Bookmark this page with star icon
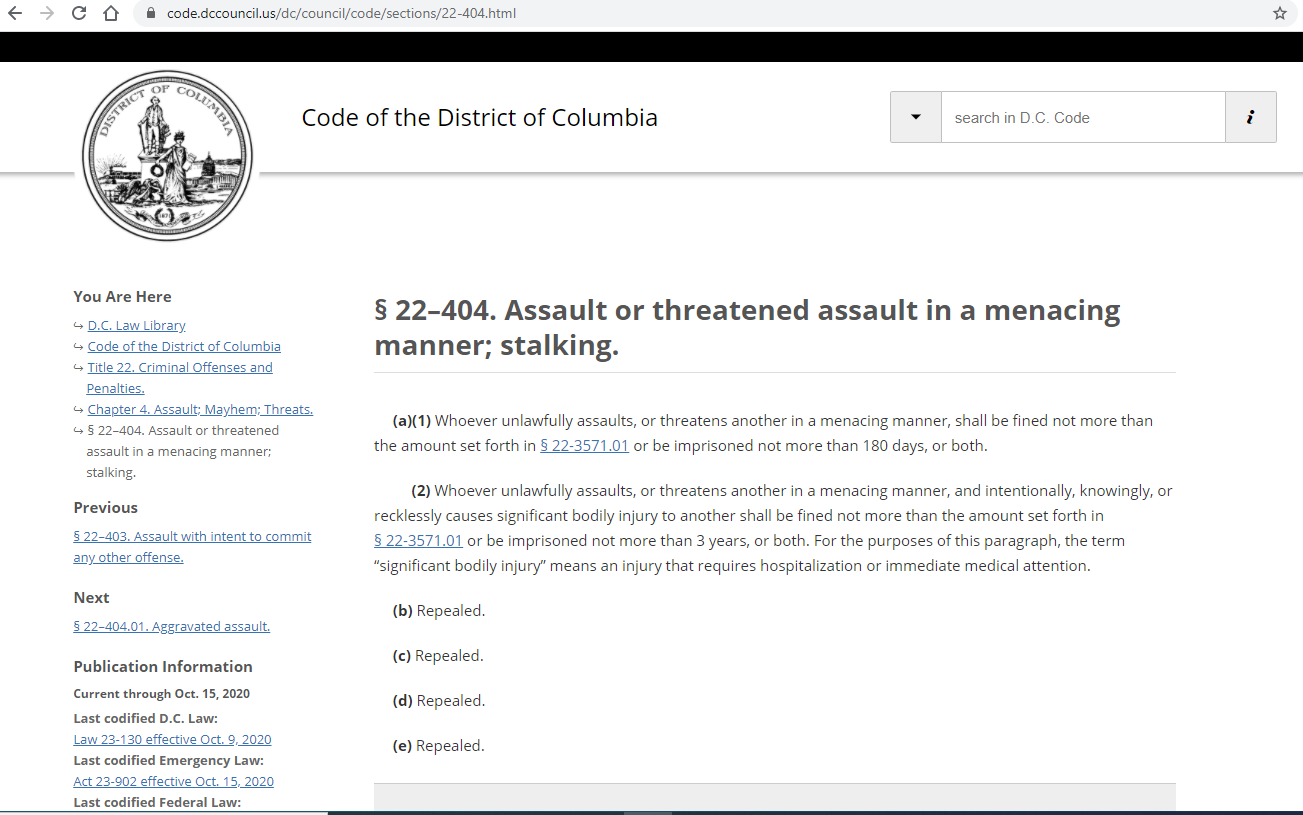This screenshot has width=1303, height=815. click(1280, 14)
